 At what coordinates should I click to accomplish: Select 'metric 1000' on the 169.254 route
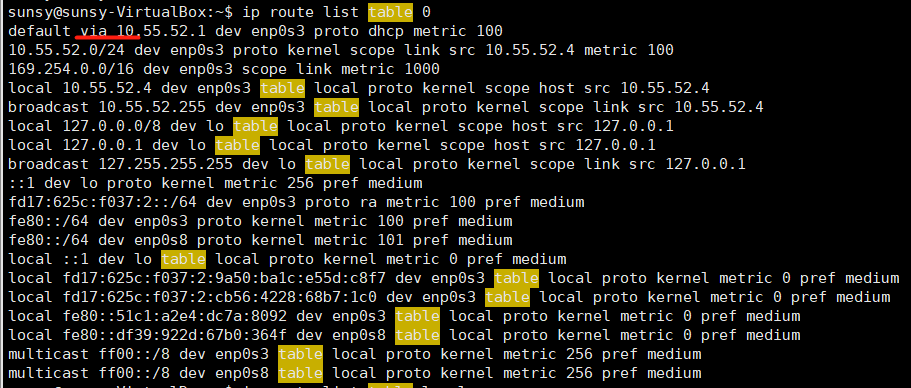pyautogui.click(x=390, y=69)
